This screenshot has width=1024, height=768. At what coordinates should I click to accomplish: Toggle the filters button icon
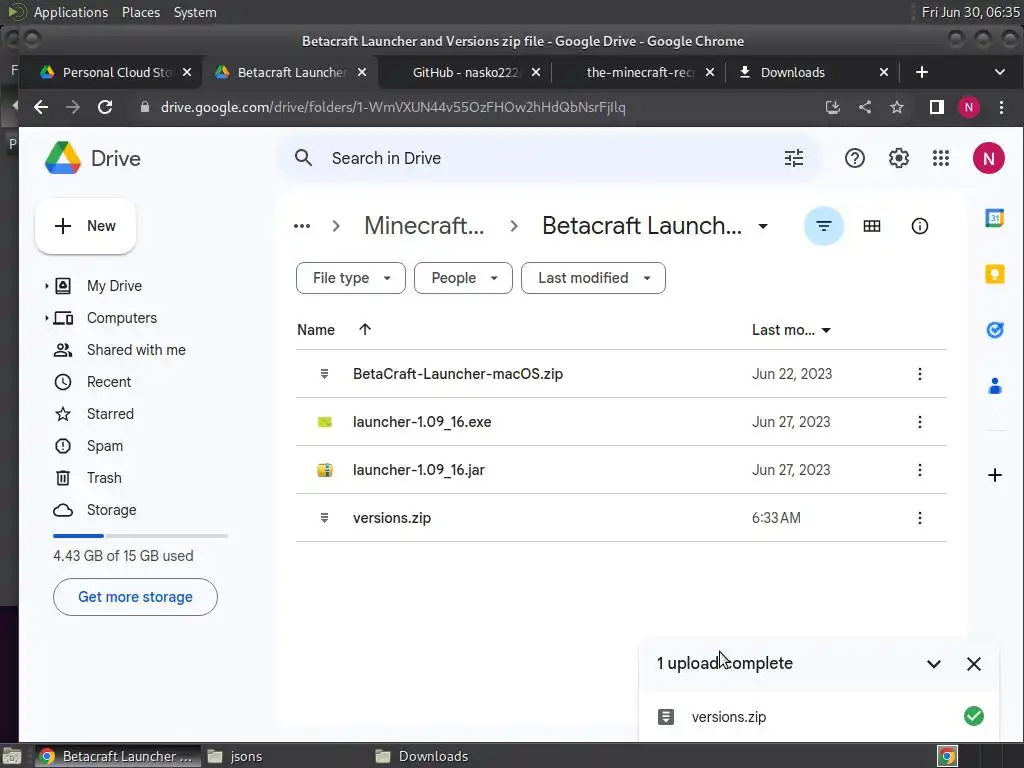(x=824, y=226)
